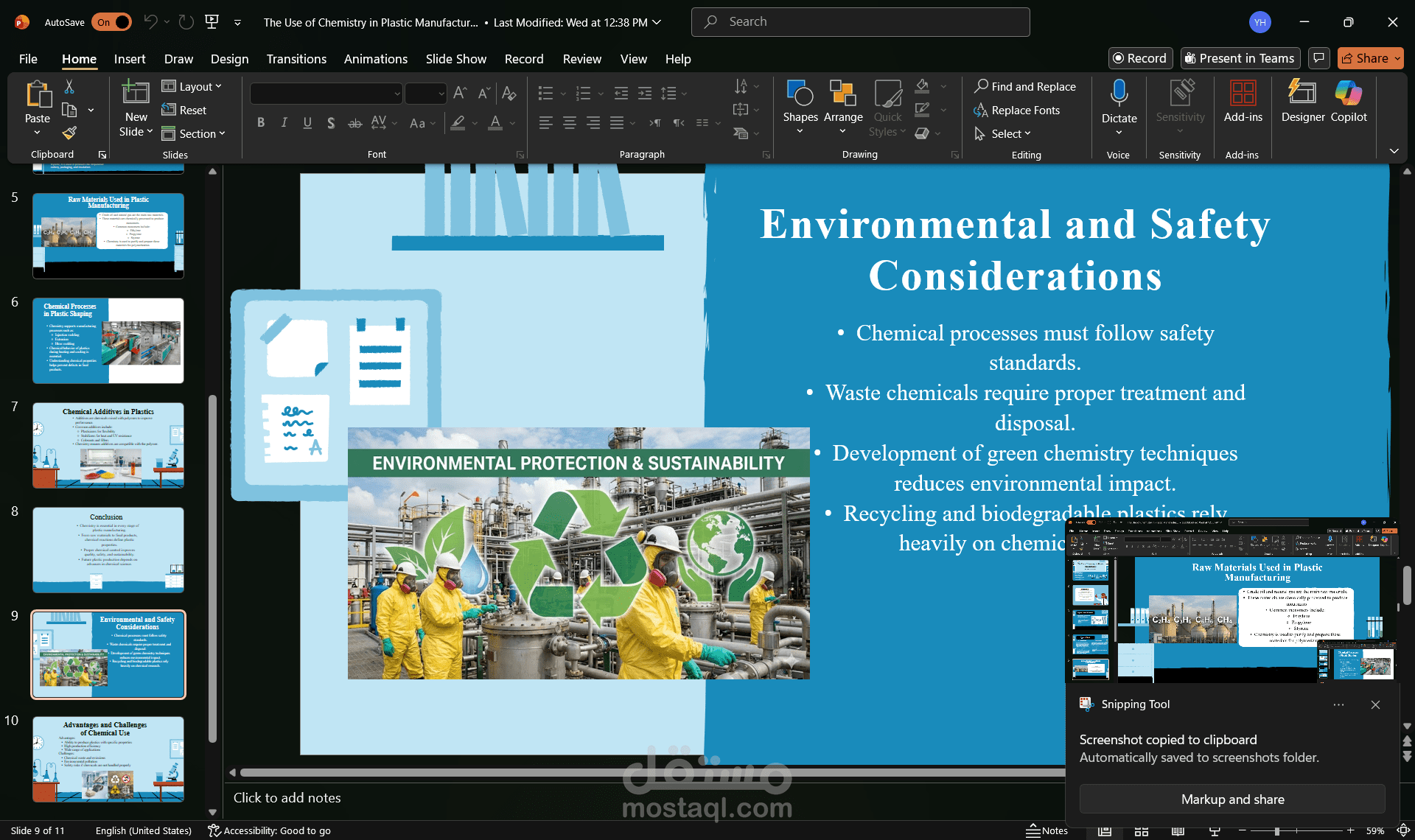Switch to Slide Sorter view
Viewport: 1415px width, 840px height.
pos(1142,831)
